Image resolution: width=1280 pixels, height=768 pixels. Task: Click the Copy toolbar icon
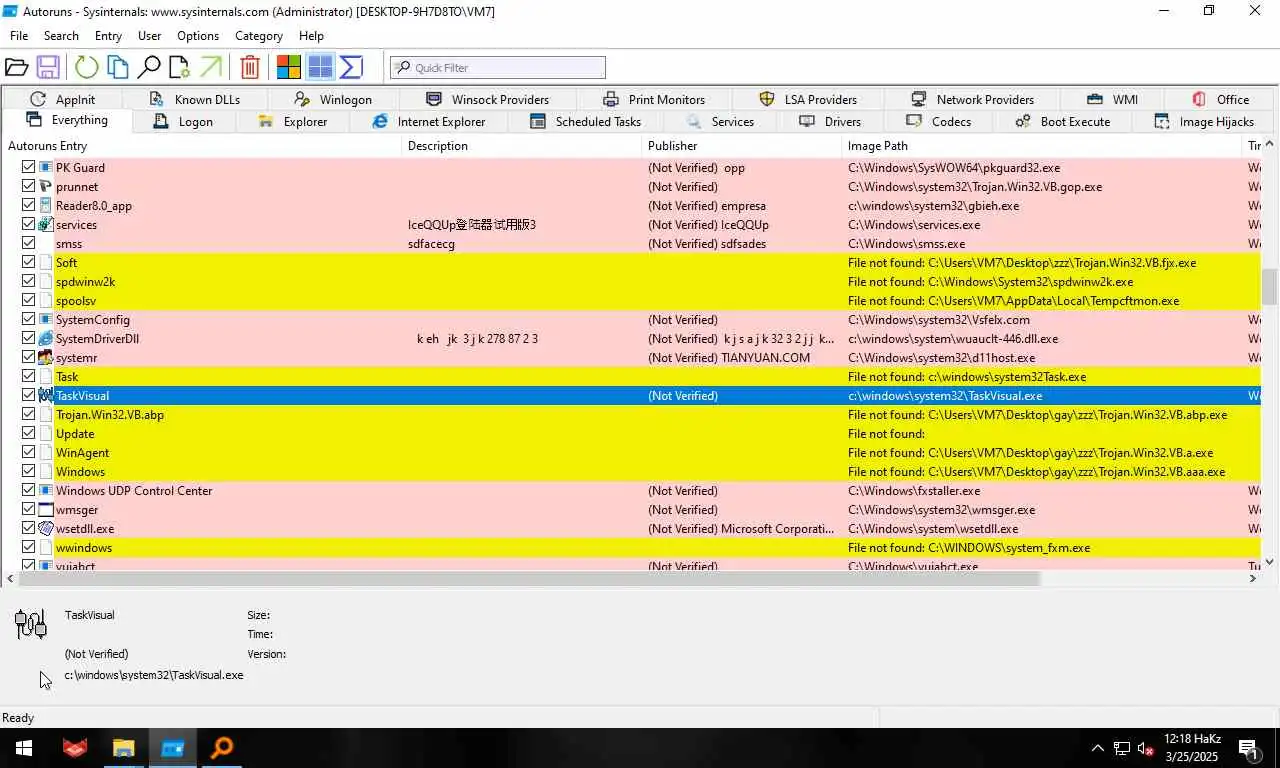[x=118, y=67]
